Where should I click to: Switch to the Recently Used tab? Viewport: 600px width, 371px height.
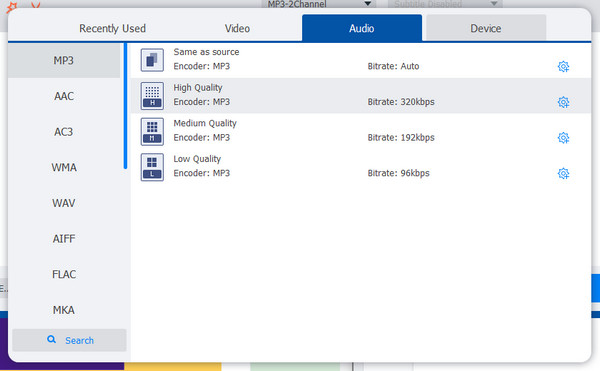coord(112,28)
